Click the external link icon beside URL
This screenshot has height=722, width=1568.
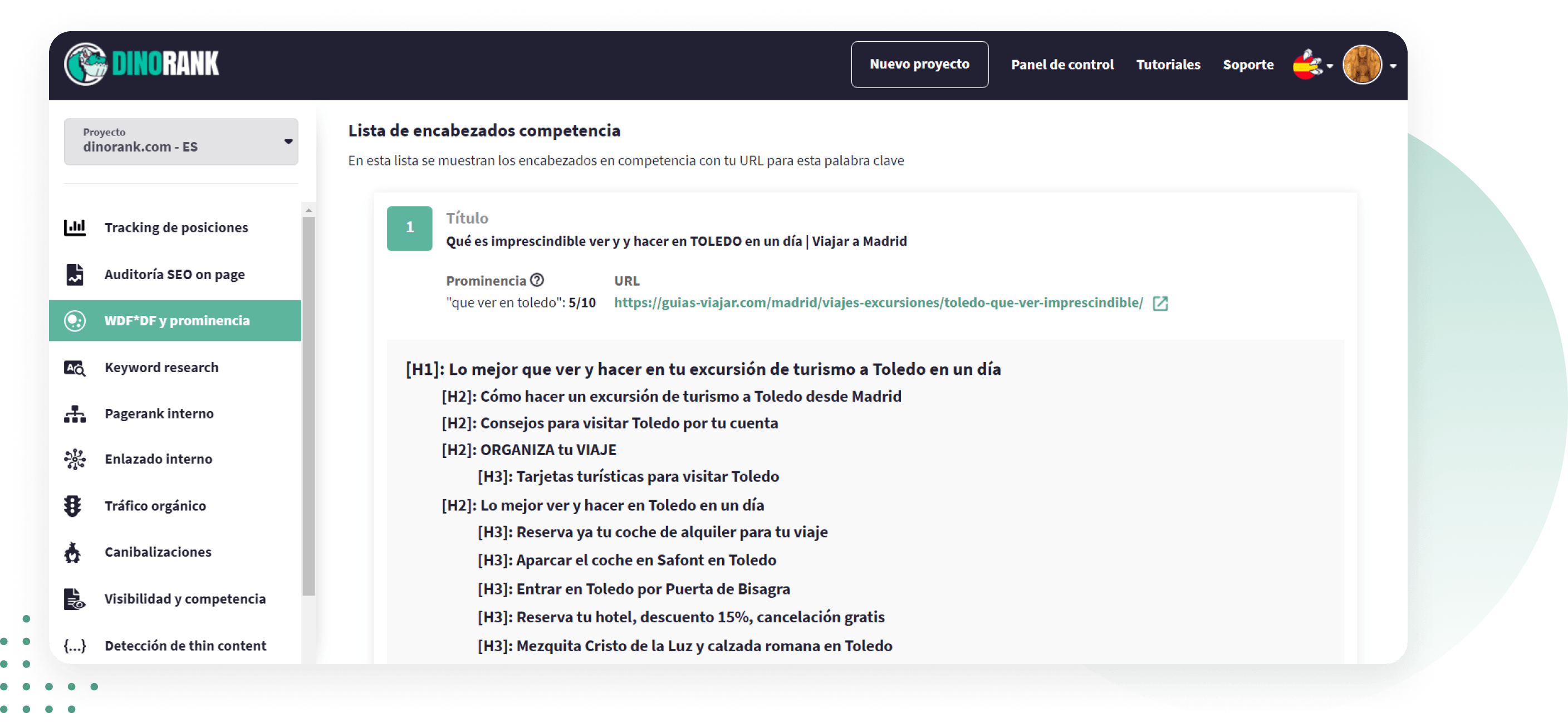point(1159,303)
